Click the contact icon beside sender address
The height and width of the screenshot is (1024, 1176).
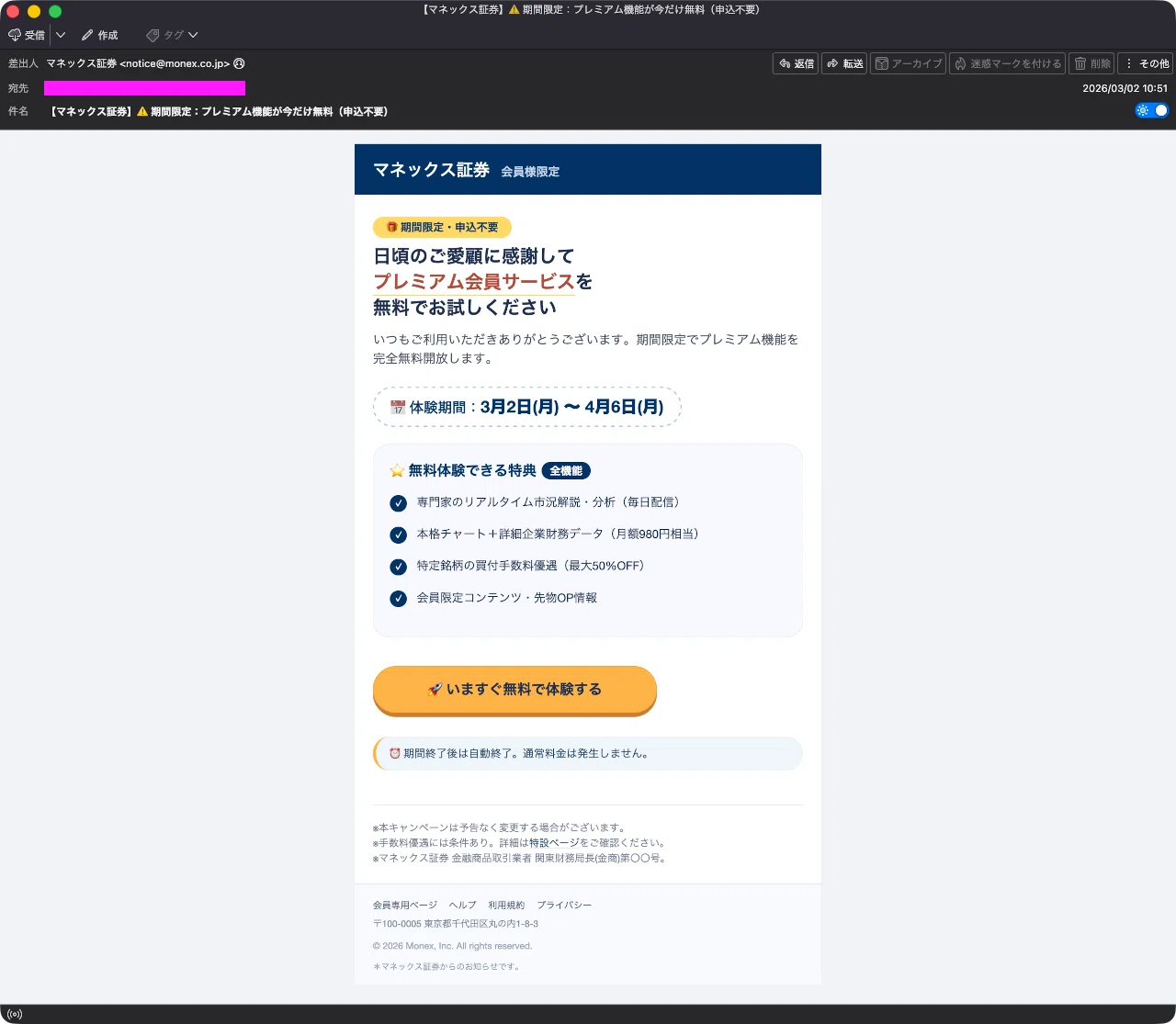(x=239, y=63)
